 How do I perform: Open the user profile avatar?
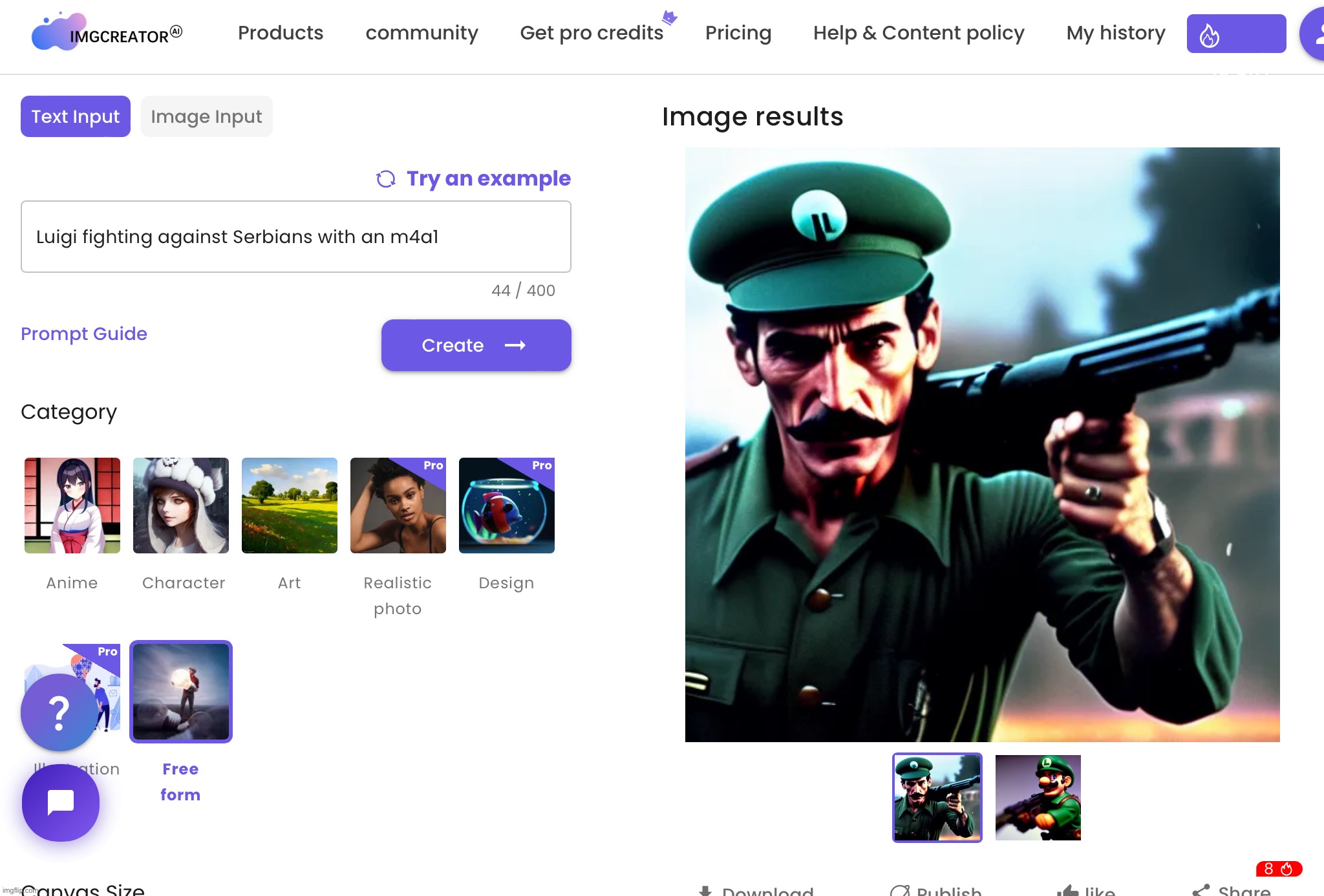(x=1313, y=34)
